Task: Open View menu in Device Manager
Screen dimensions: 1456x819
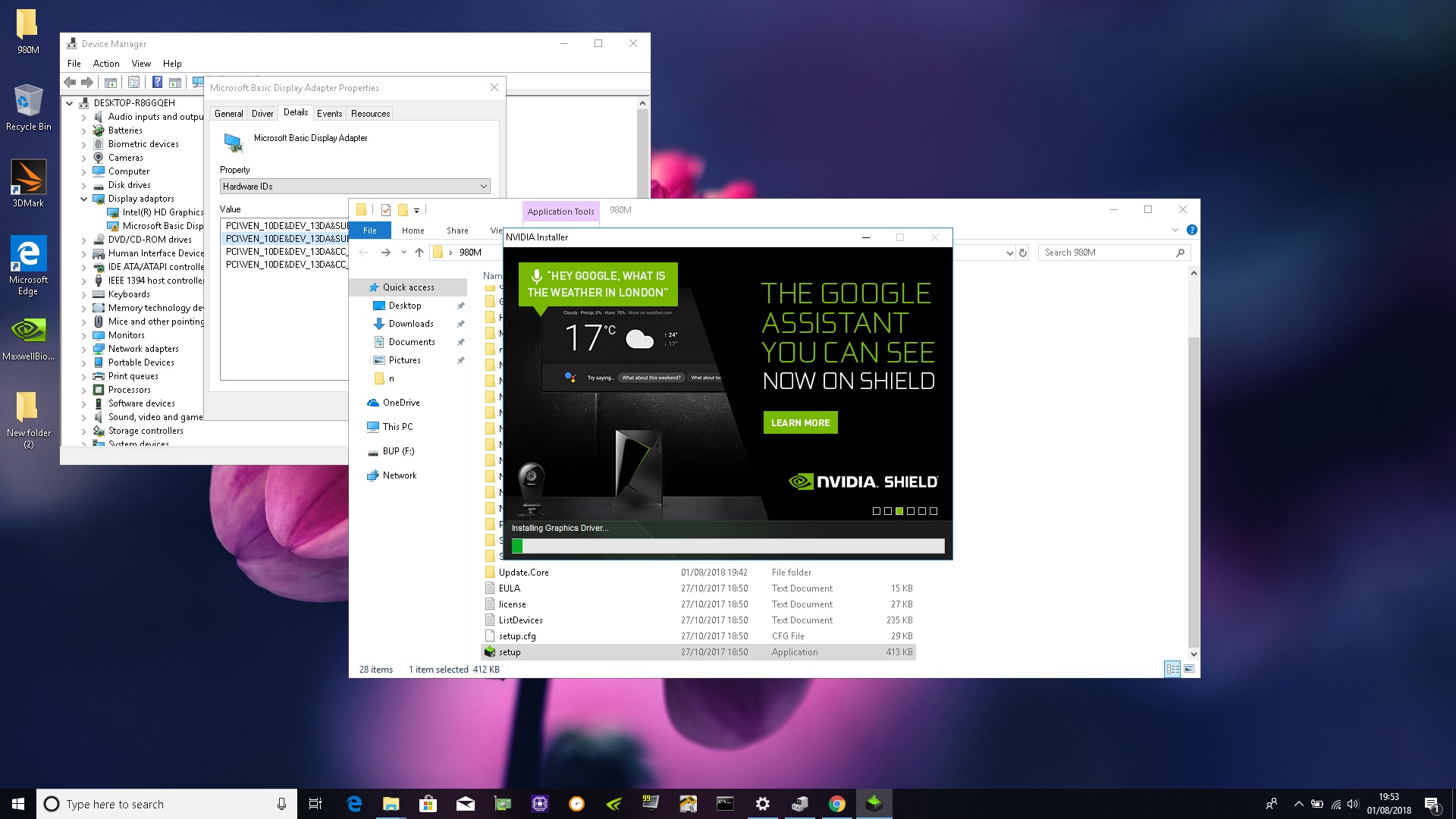Action: [x=141, y=64]
